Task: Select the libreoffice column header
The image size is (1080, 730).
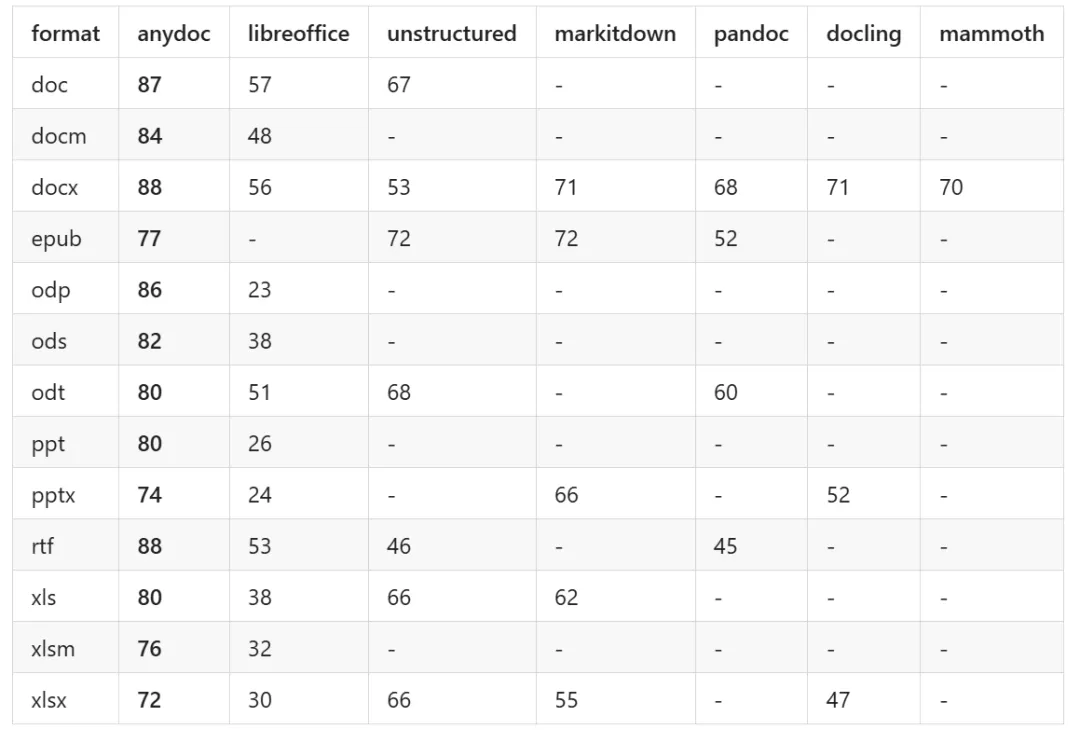Action: (298, 33)
